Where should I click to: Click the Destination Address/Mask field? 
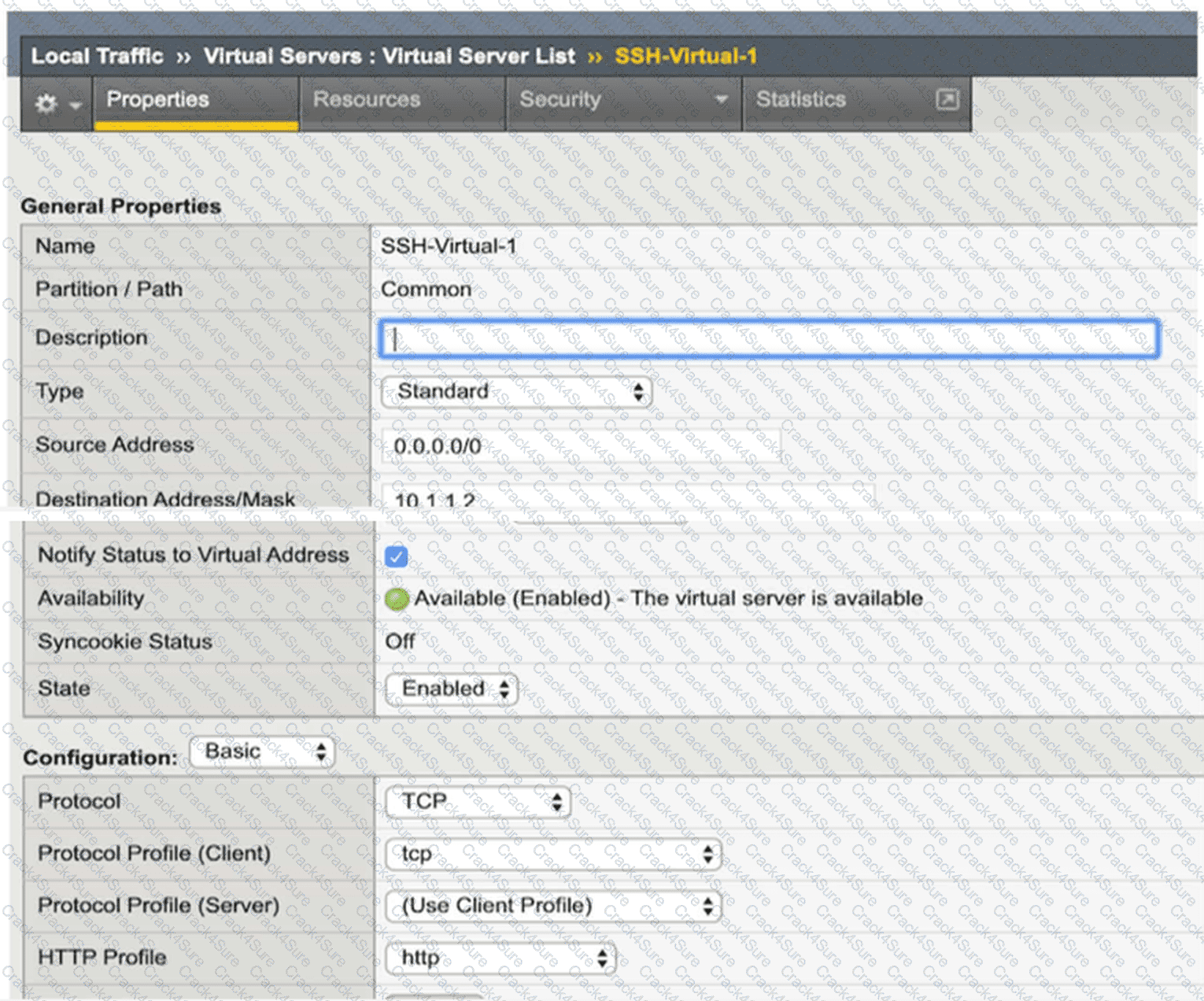tap(628, 496)
